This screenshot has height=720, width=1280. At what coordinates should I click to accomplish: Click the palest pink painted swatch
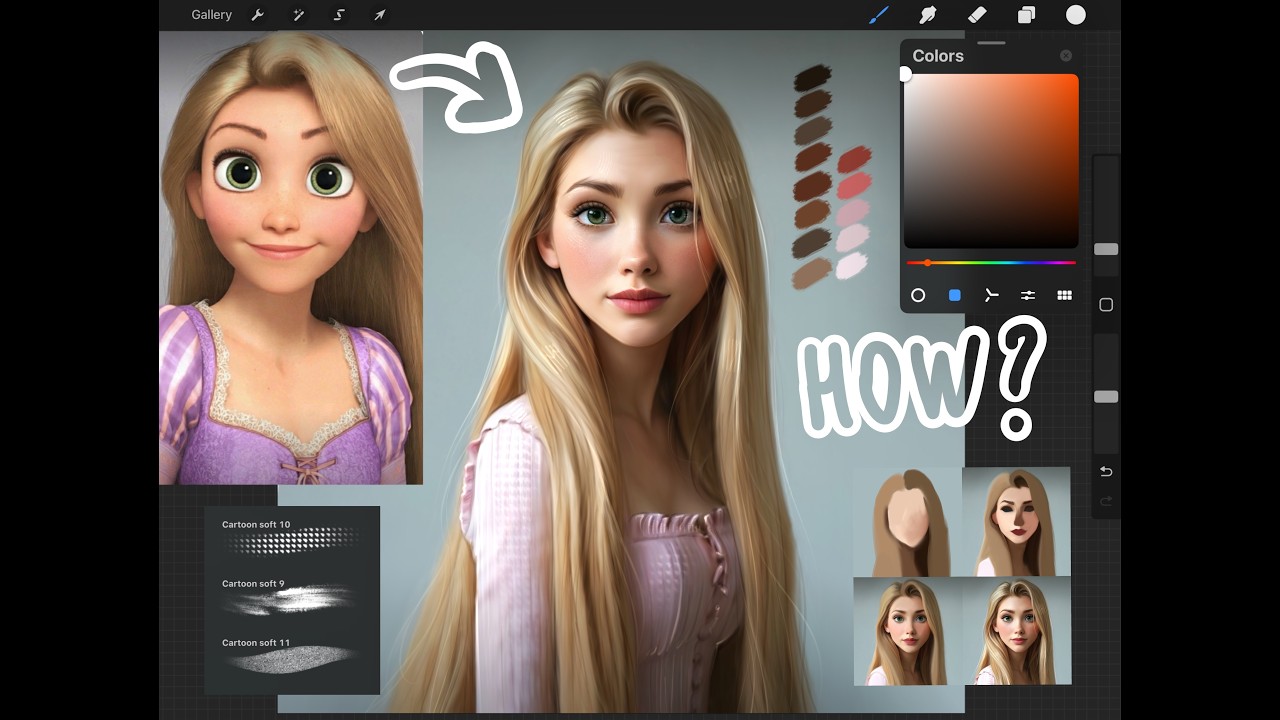851,266
